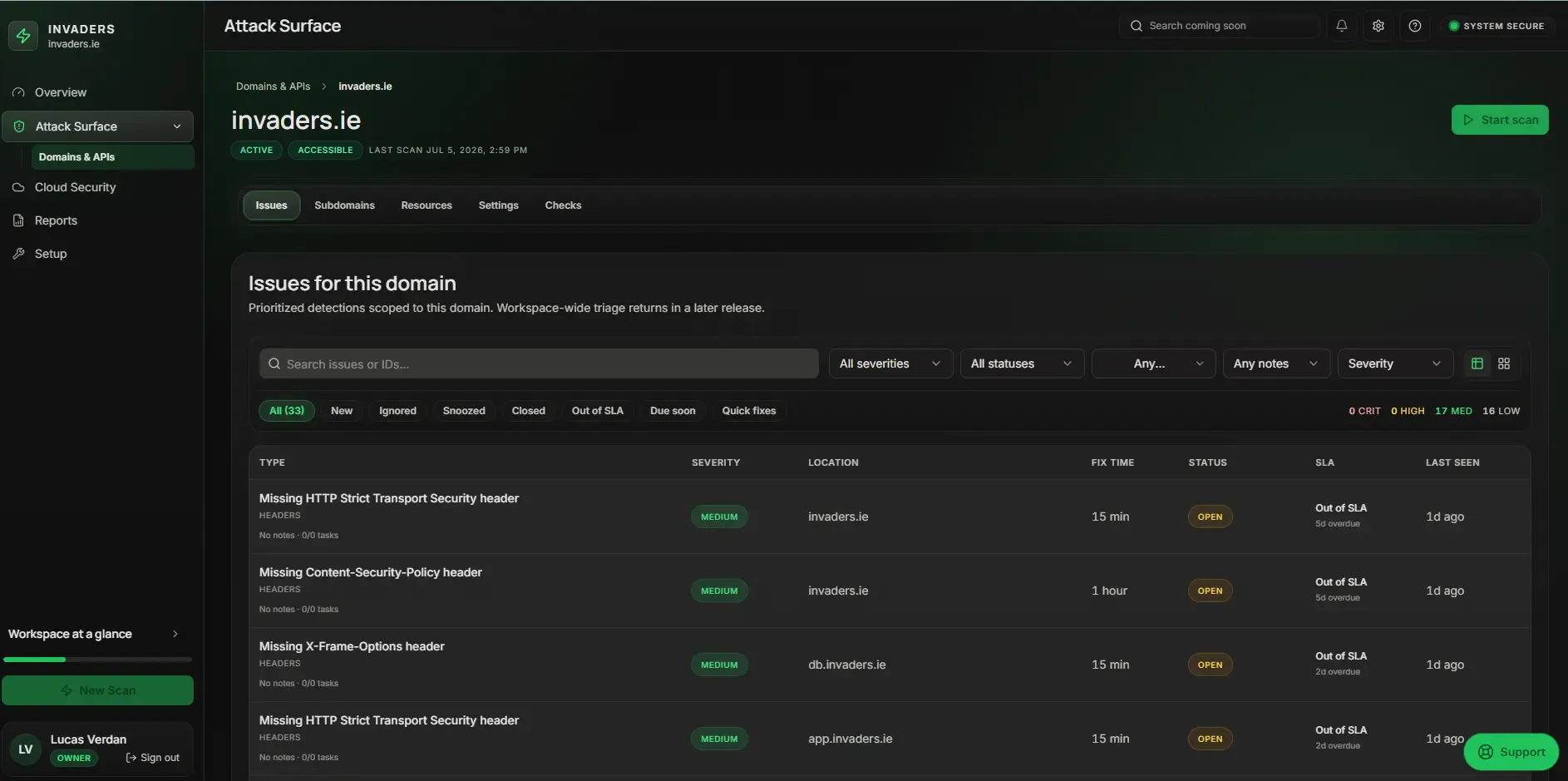Viewport: 1568px width, 781px height.
Task: Open the Support chat button
Action: 1511,752
